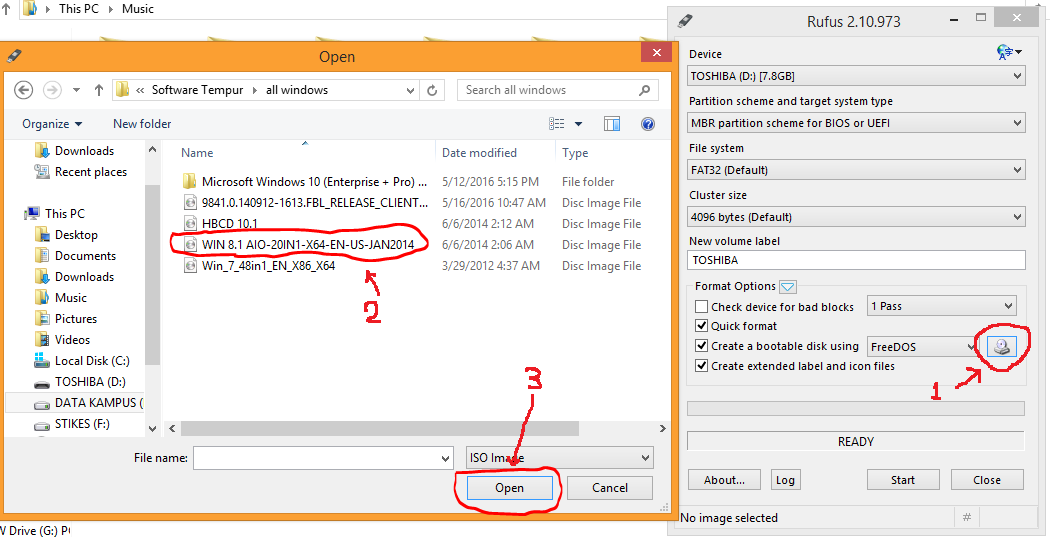
Task: Open the Pictures library in sidebar
Action: tap(66, 319)
